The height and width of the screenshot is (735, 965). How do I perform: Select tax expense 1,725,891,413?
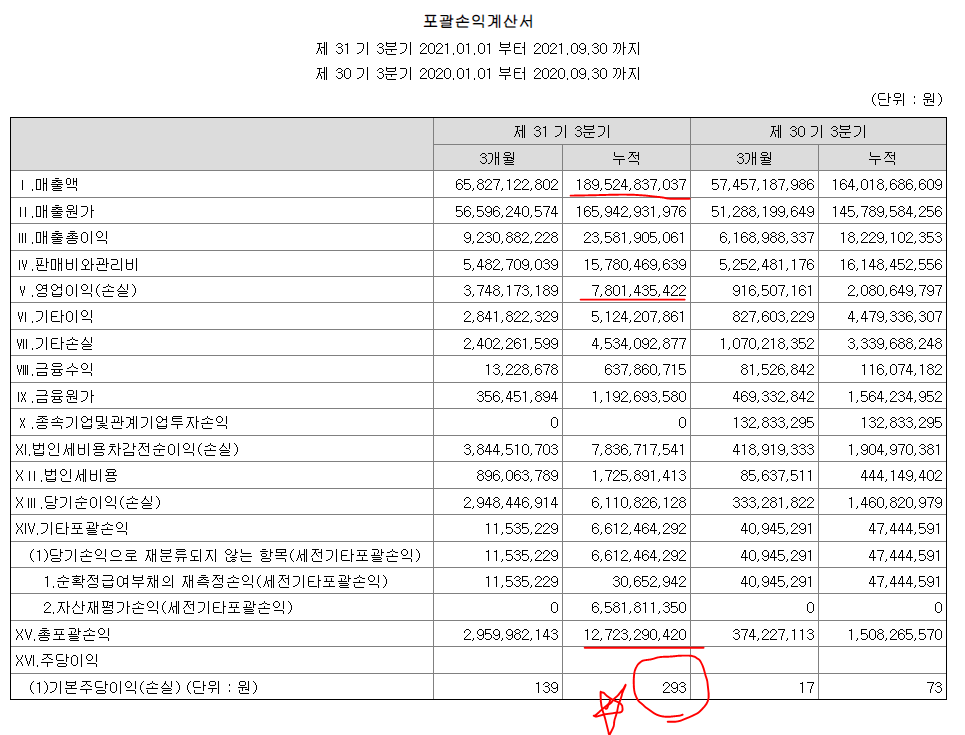pyautogui.click(x=638, y=476)
